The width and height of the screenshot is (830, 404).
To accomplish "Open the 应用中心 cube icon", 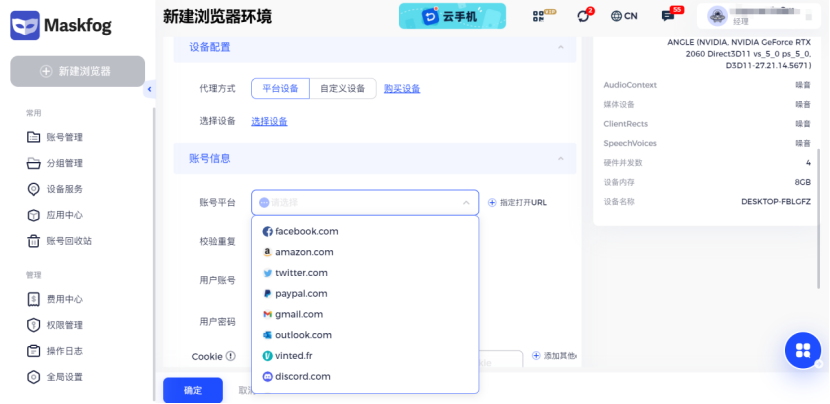I will pos(33,216).
